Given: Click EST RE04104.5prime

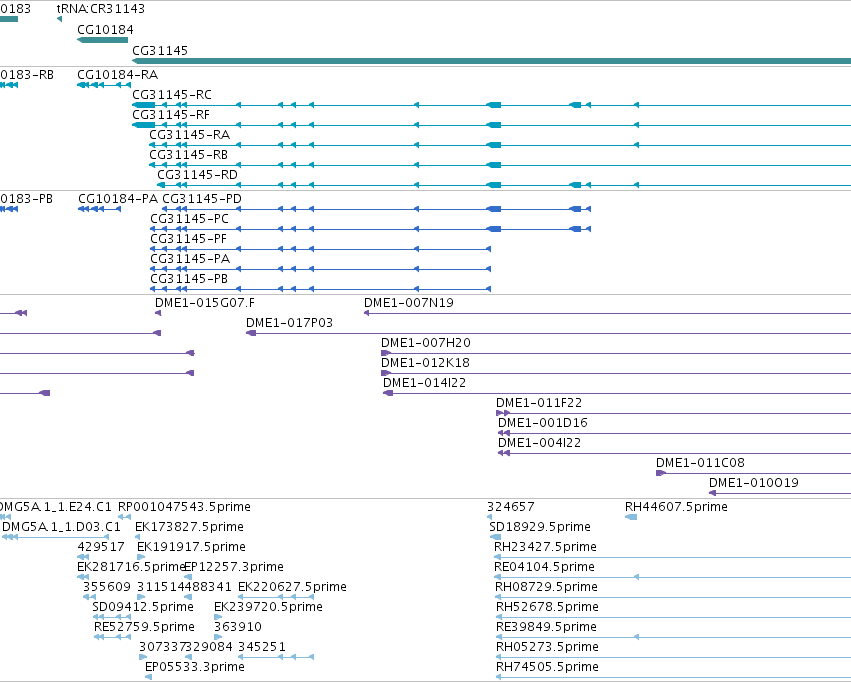Looking at the screenshot, I should pyautogui.click(x=544, y=568).
